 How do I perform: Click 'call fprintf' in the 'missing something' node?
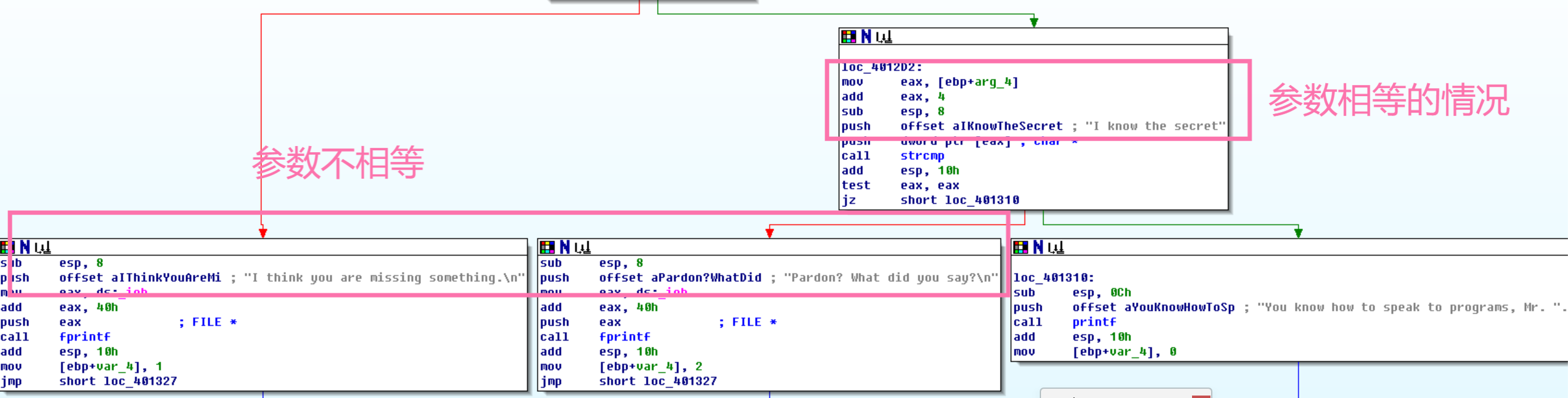pyautogui.click(x=55, y=337)
